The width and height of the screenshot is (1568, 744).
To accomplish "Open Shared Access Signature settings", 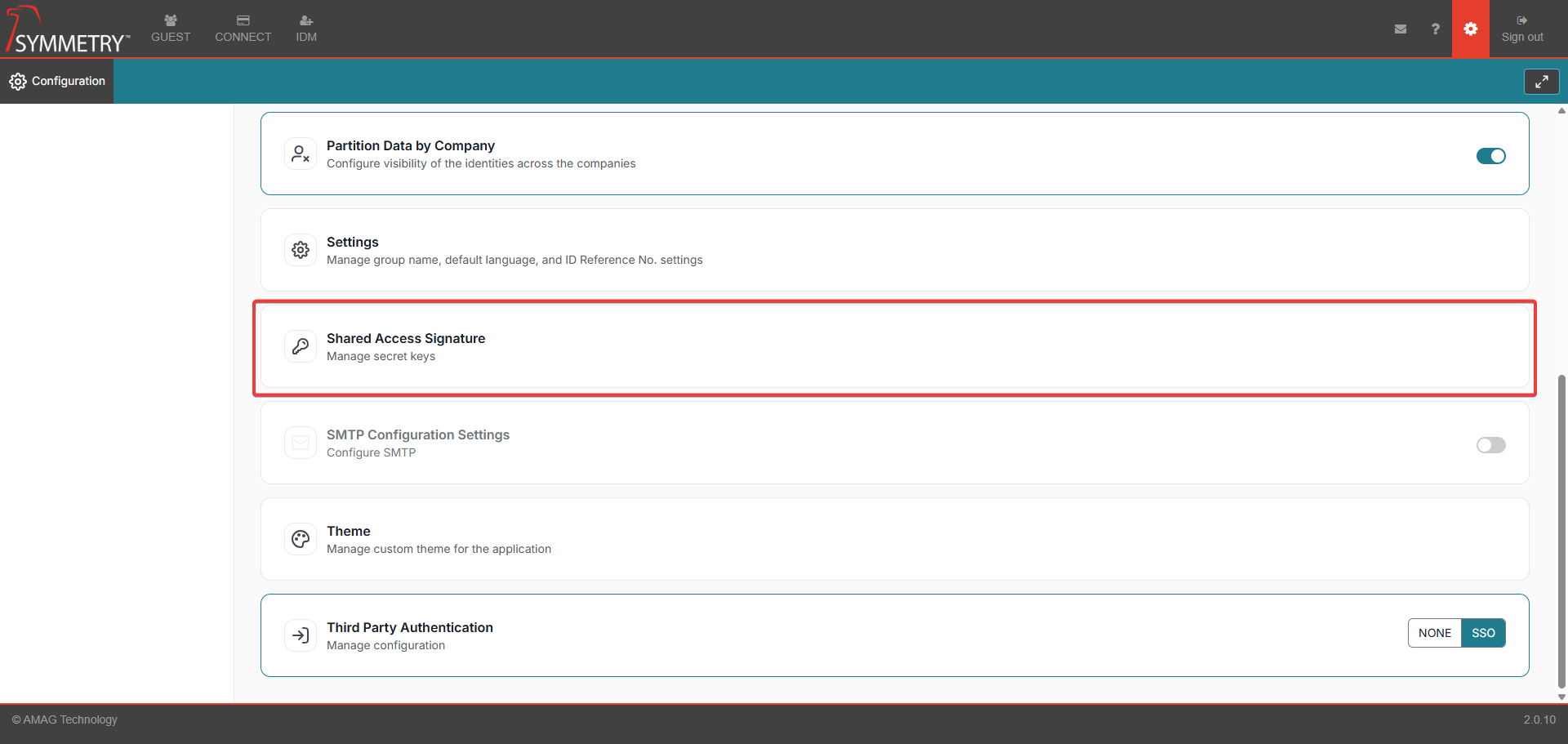I will tap(406, 338).
